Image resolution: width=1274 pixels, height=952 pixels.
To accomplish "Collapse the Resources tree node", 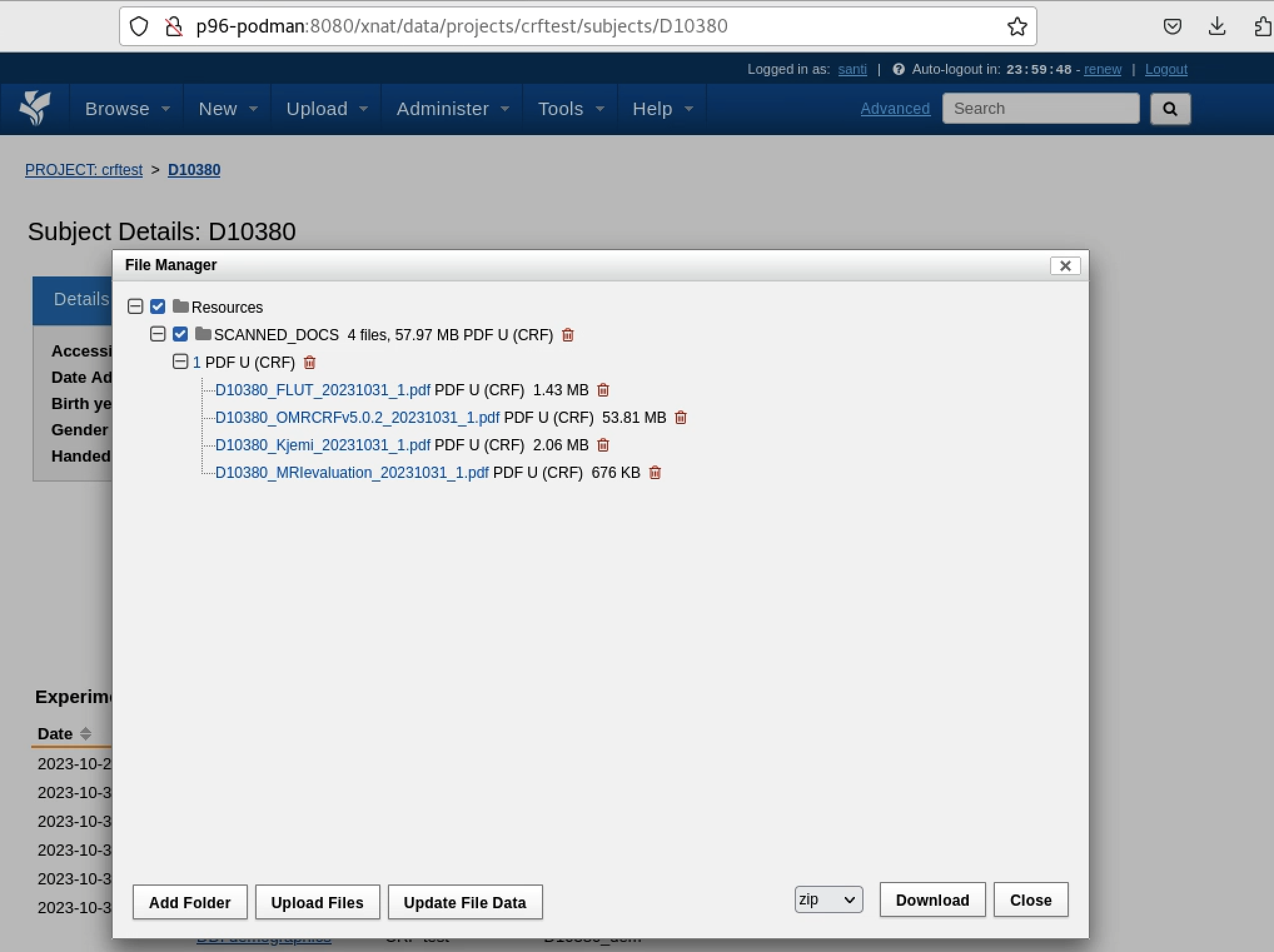I will tap(135, 306).
